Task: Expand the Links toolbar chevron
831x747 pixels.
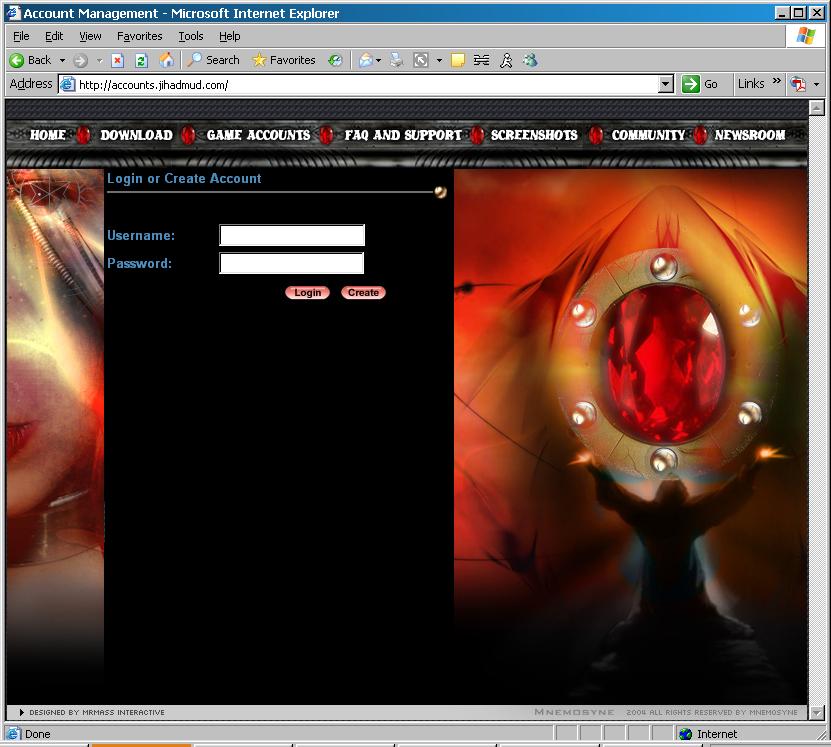Action: [x=776, y=81]
